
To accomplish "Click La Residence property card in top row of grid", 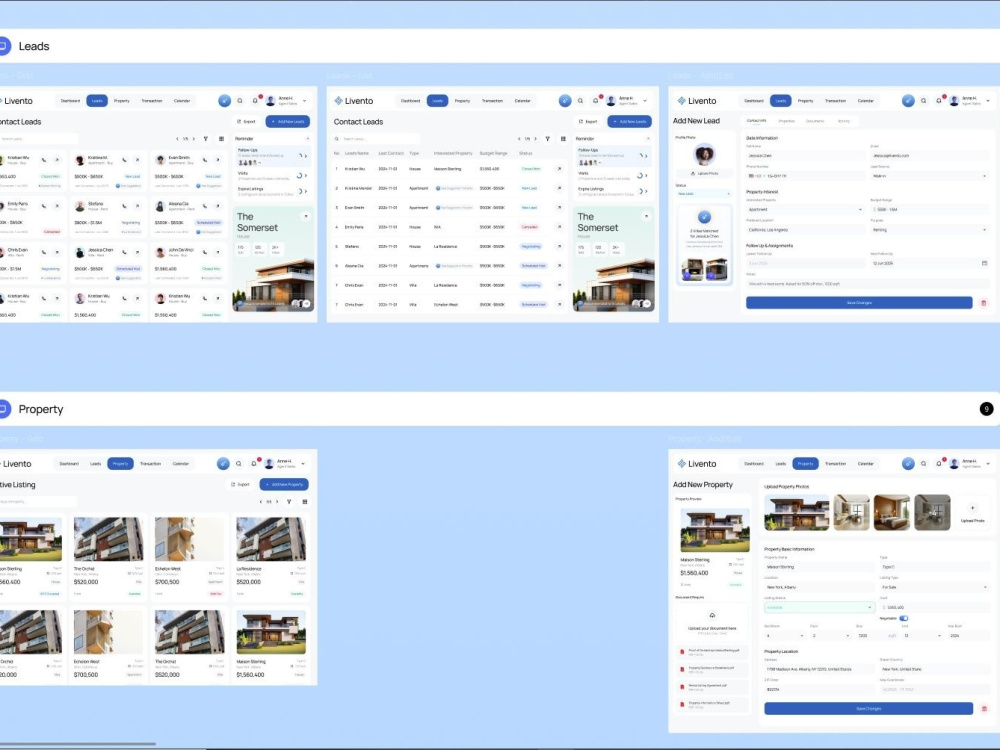I will [270, 557].
